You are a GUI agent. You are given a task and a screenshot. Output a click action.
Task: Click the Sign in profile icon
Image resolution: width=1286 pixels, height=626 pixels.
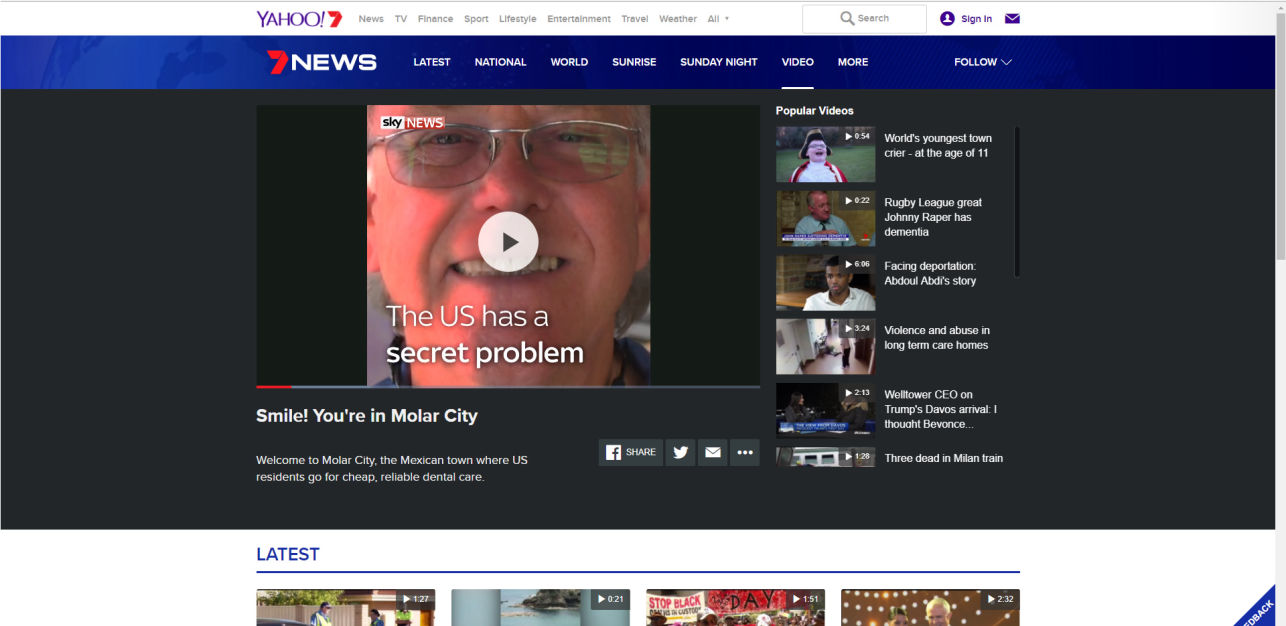coord(947,18)
